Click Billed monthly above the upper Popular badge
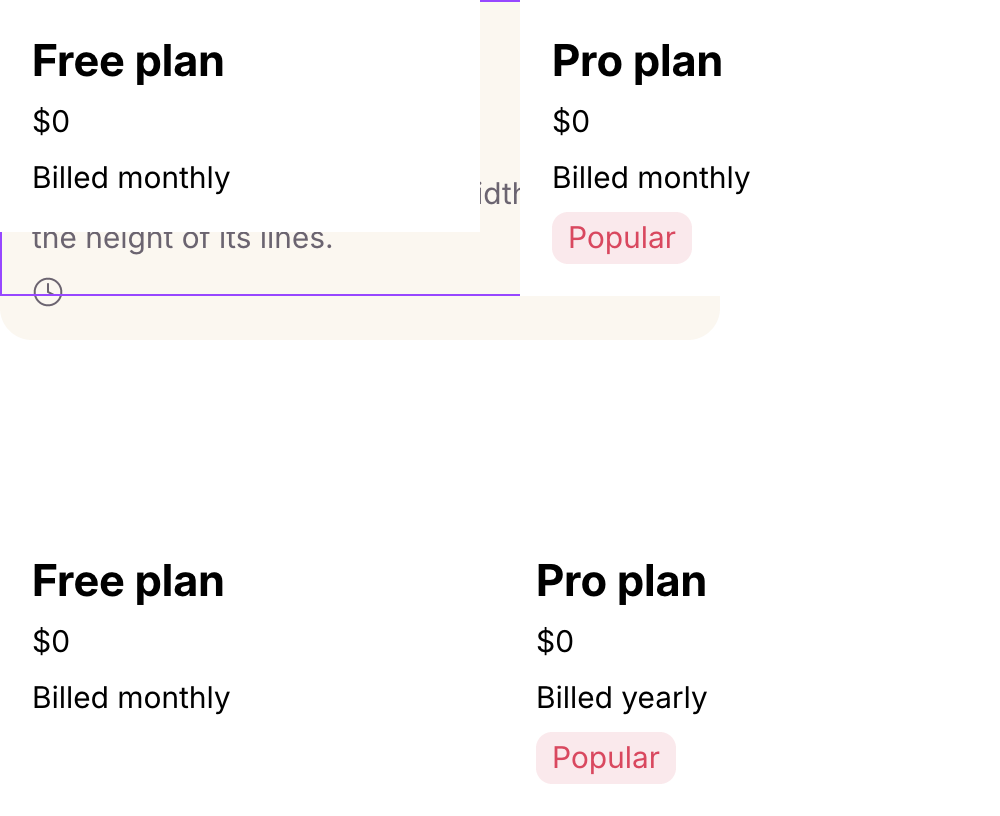Screen dimensions: 1000x816 point(651,177)
